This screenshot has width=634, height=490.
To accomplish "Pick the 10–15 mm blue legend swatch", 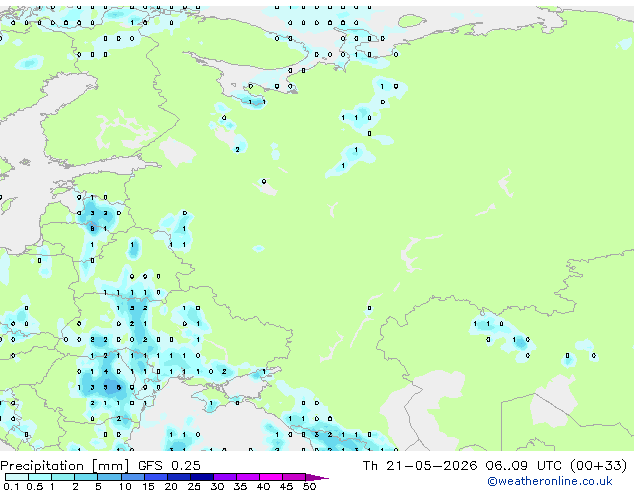I will 133,477.
